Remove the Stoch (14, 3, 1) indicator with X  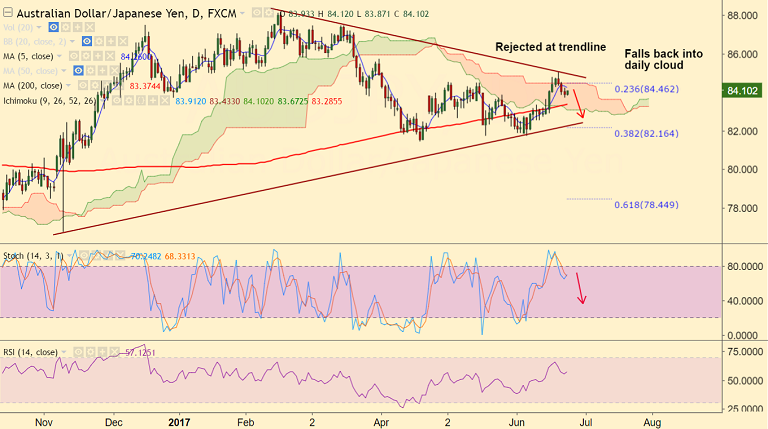120,256
